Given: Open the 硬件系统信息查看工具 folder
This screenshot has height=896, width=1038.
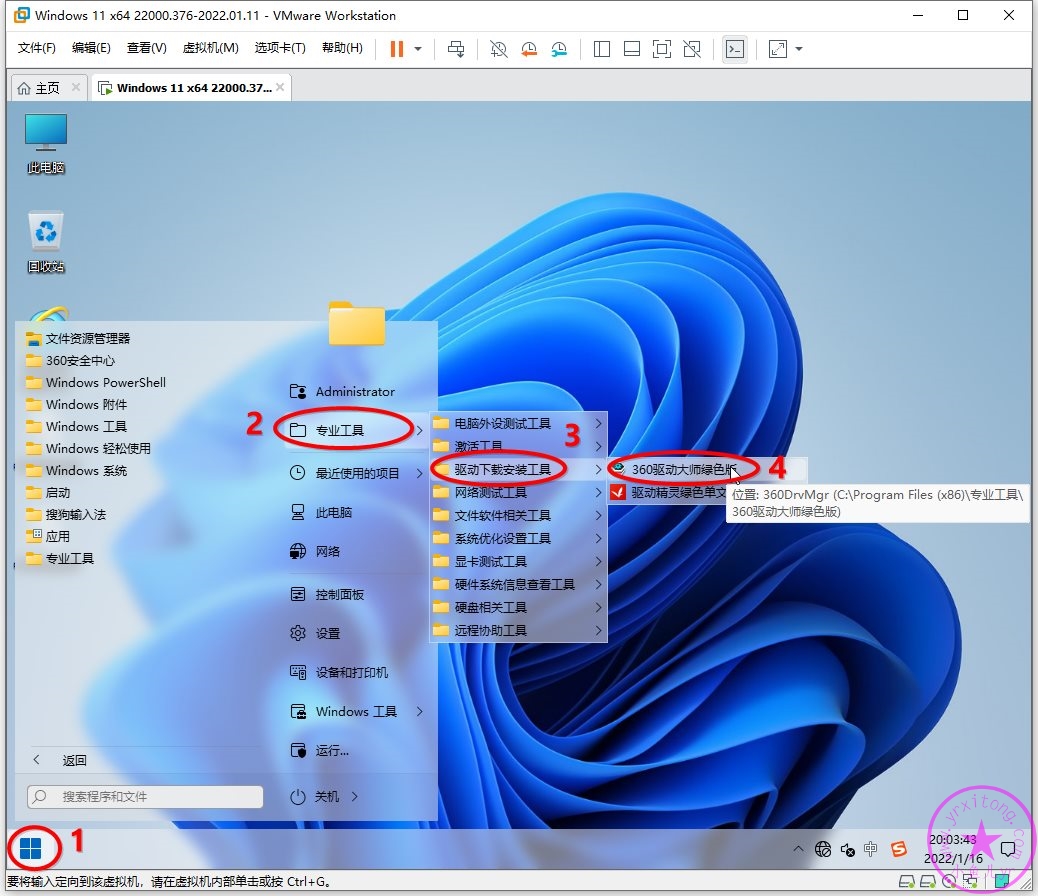Looking at the screenshot, I should pyautogui.click(x=518, y=584).
